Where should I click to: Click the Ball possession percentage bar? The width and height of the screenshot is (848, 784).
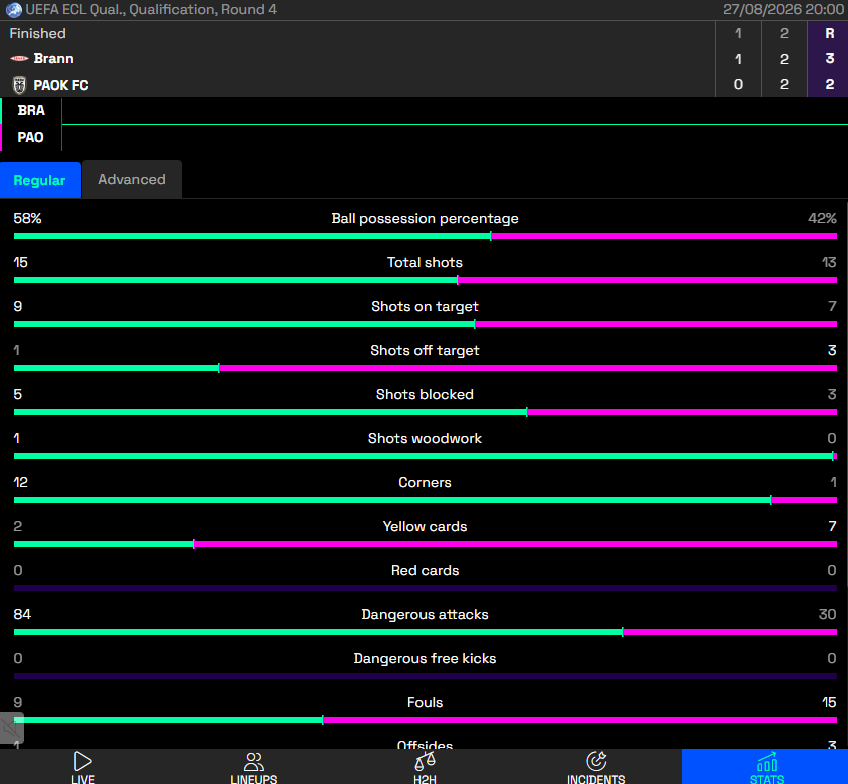tap(425, 236)
